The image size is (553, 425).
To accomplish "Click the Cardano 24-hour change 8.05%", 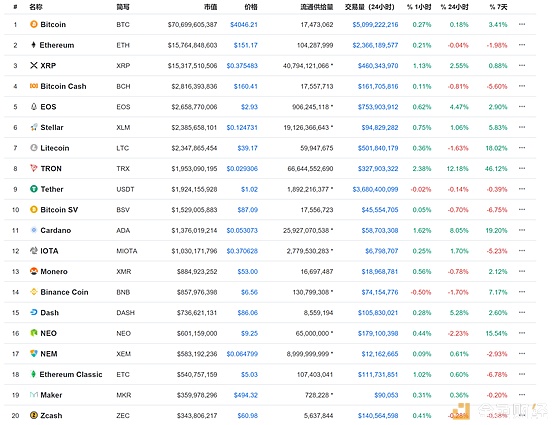I will tap(459, 230).
